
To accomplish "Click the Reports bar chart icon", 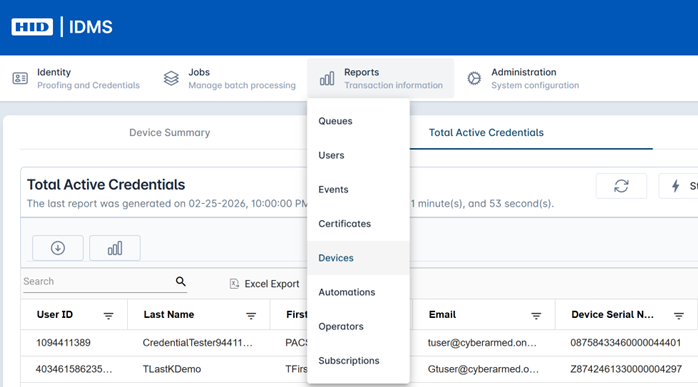I will point(327,79).
